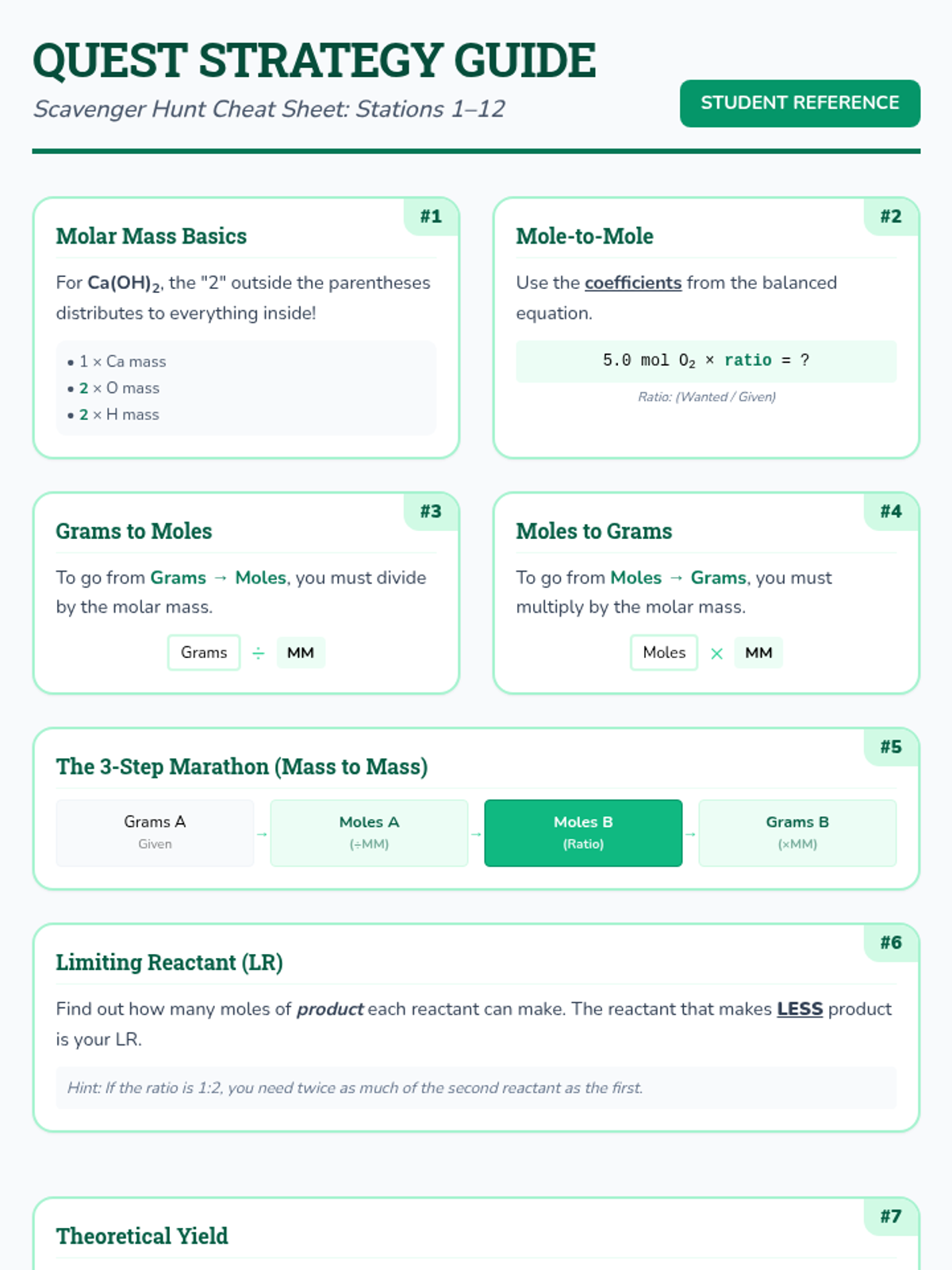
Task: Click the multiplication symbol in Moles to Grams
Action: [x=716, y=653]
